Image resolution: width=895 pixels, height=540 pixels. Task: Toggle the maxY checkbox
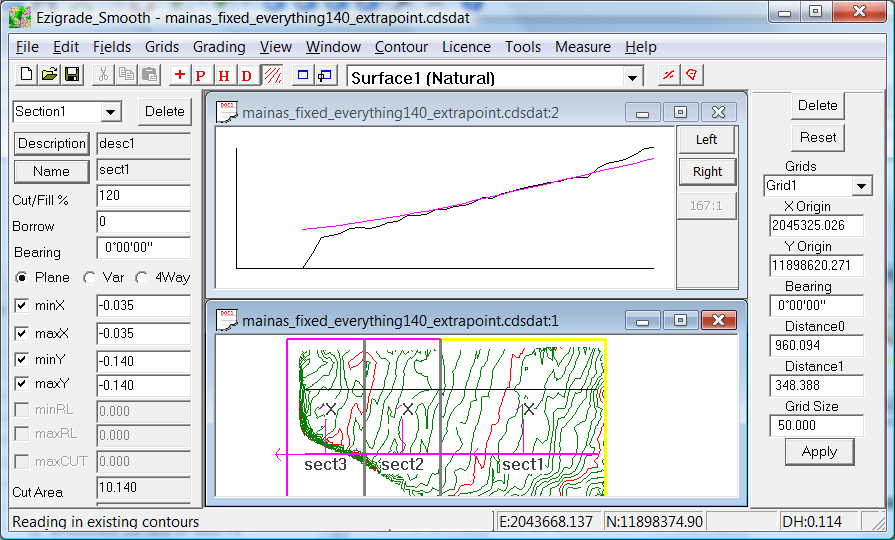point(22,384)
